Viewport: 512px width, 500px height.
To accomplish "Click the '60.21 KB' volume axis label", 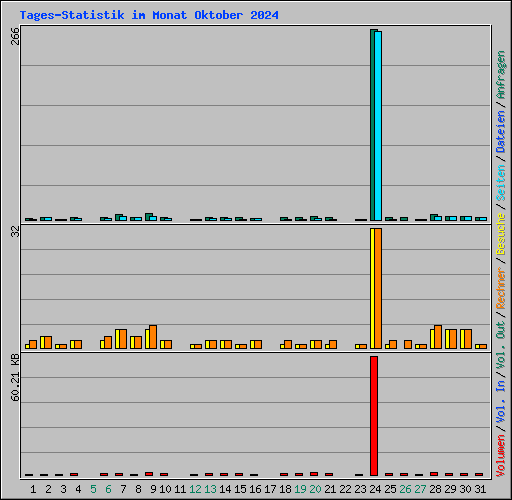I will 15,378.
